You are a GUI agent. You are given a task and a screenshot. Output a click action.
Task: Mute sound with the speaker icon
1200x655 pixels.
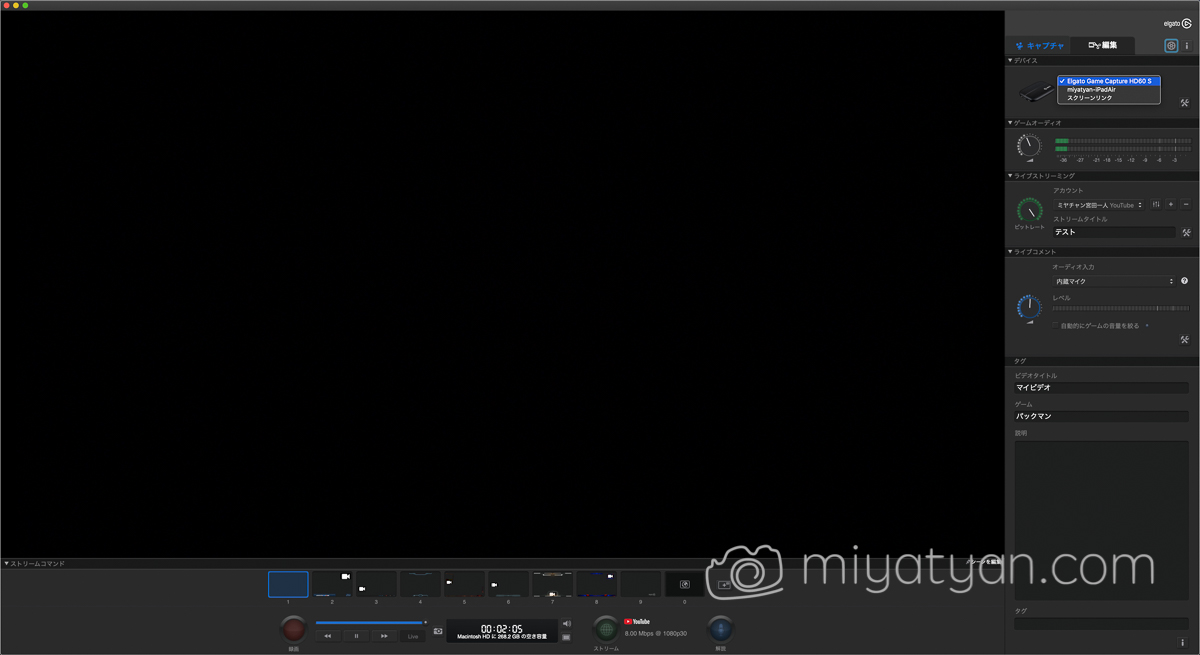[x=566, y=624]
